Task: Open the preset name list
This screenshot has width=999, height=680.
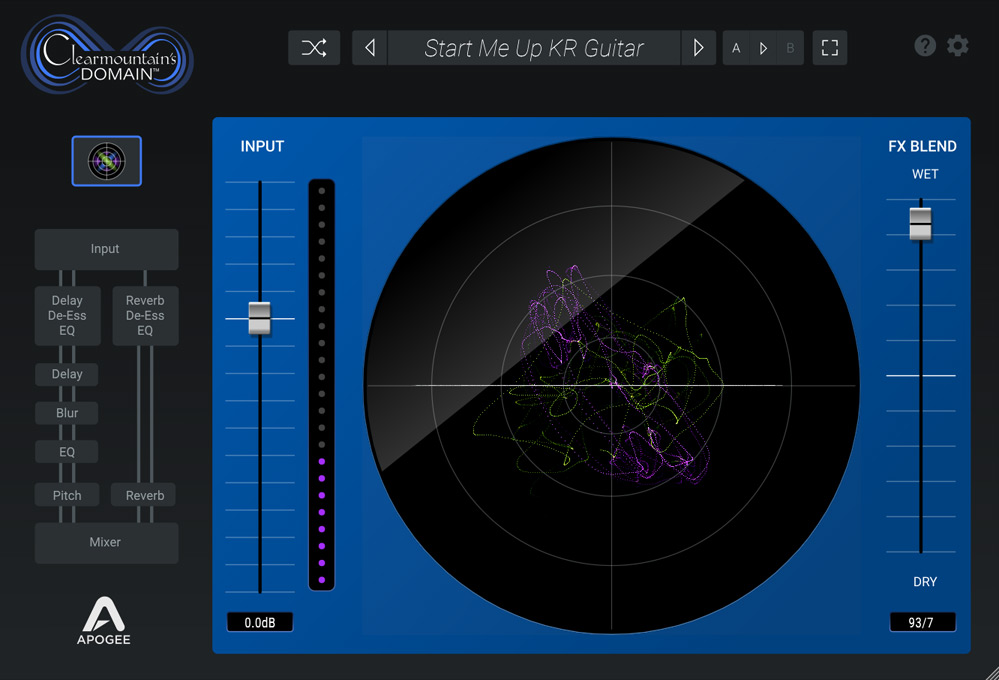Action: pos(534,48)
